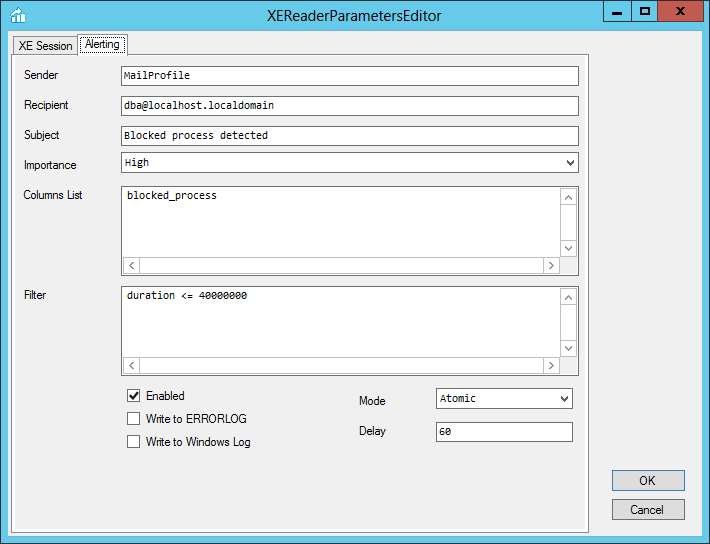The image size is (710, 544).
Task: Click right arrow of Filter horizontal scrollbar
Action: click(551, 366)
